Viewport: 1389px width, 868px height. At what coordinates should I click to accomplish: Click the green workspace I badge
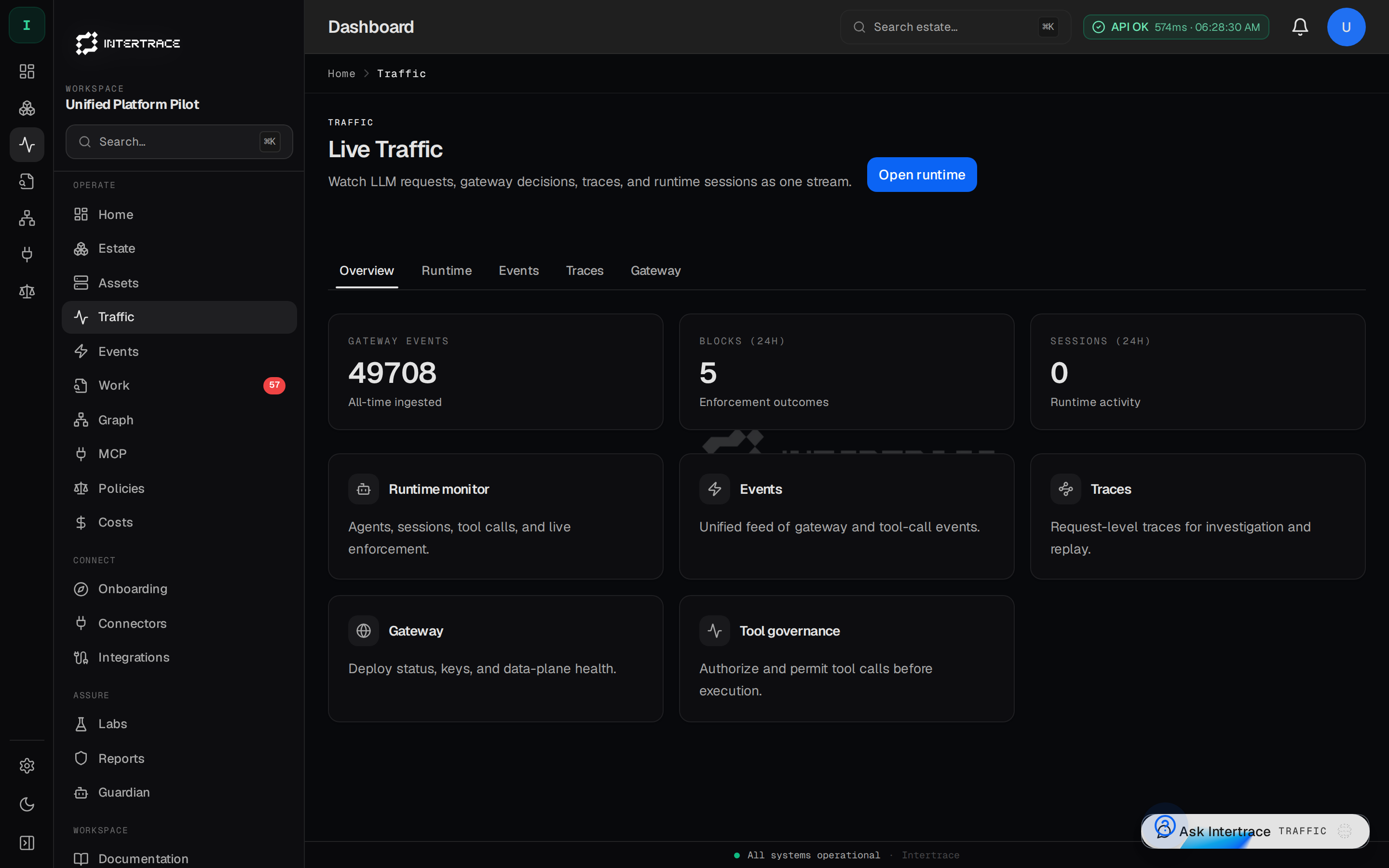click(x=27, y=25)
